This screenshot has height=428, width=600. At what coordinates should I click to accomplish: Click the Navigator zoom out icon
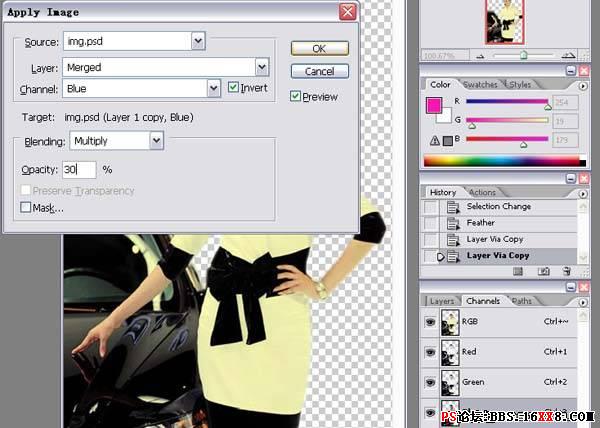point(480,56)
